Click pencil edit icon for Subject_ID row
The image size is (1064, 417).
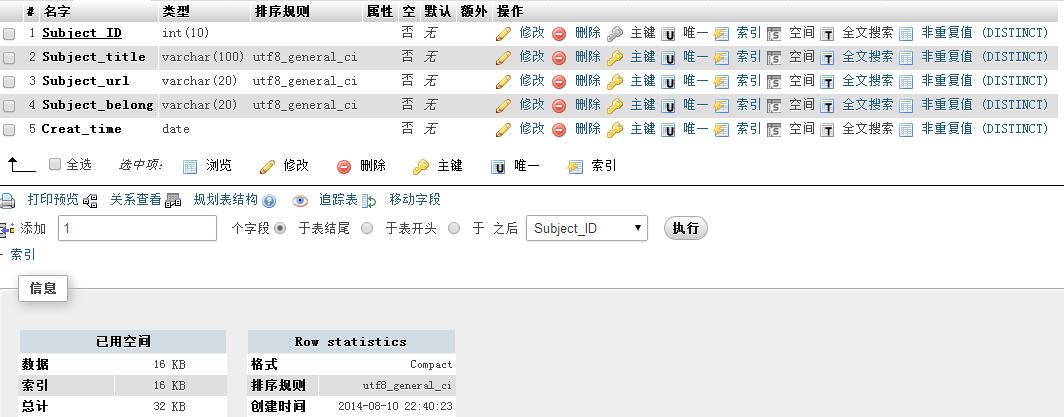(503, 33)
